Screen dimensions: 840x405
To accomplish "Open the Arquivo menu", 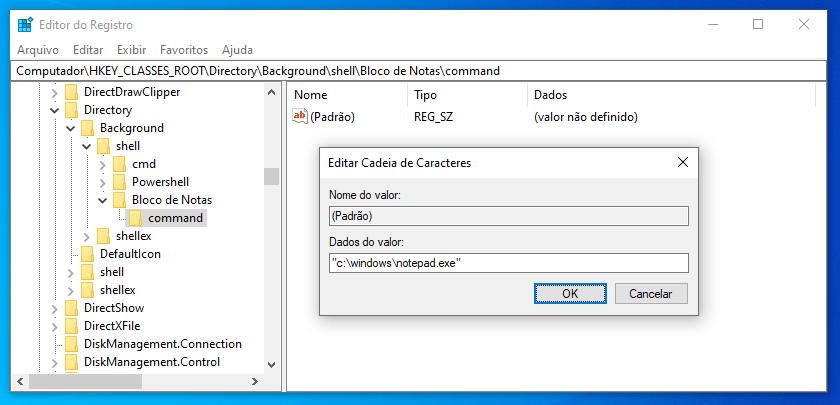I will point(38,50).
